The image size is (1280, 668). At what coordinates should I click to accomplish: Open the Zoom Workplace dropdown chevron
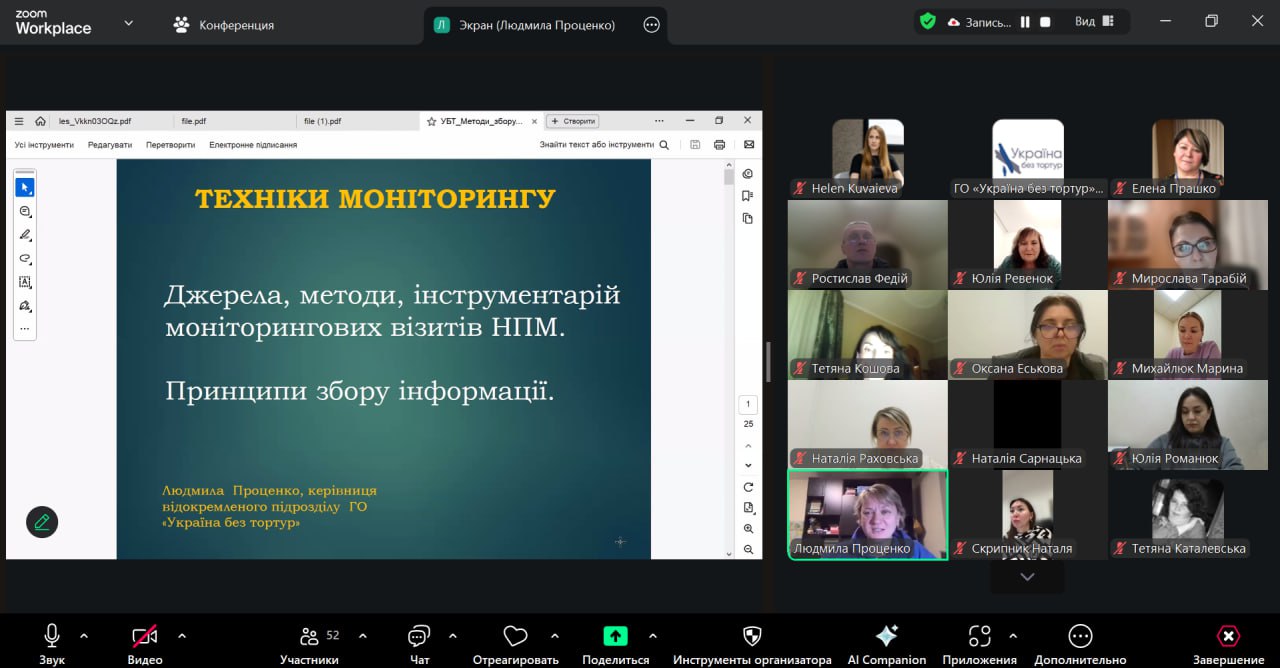click(x=128, y=23)
